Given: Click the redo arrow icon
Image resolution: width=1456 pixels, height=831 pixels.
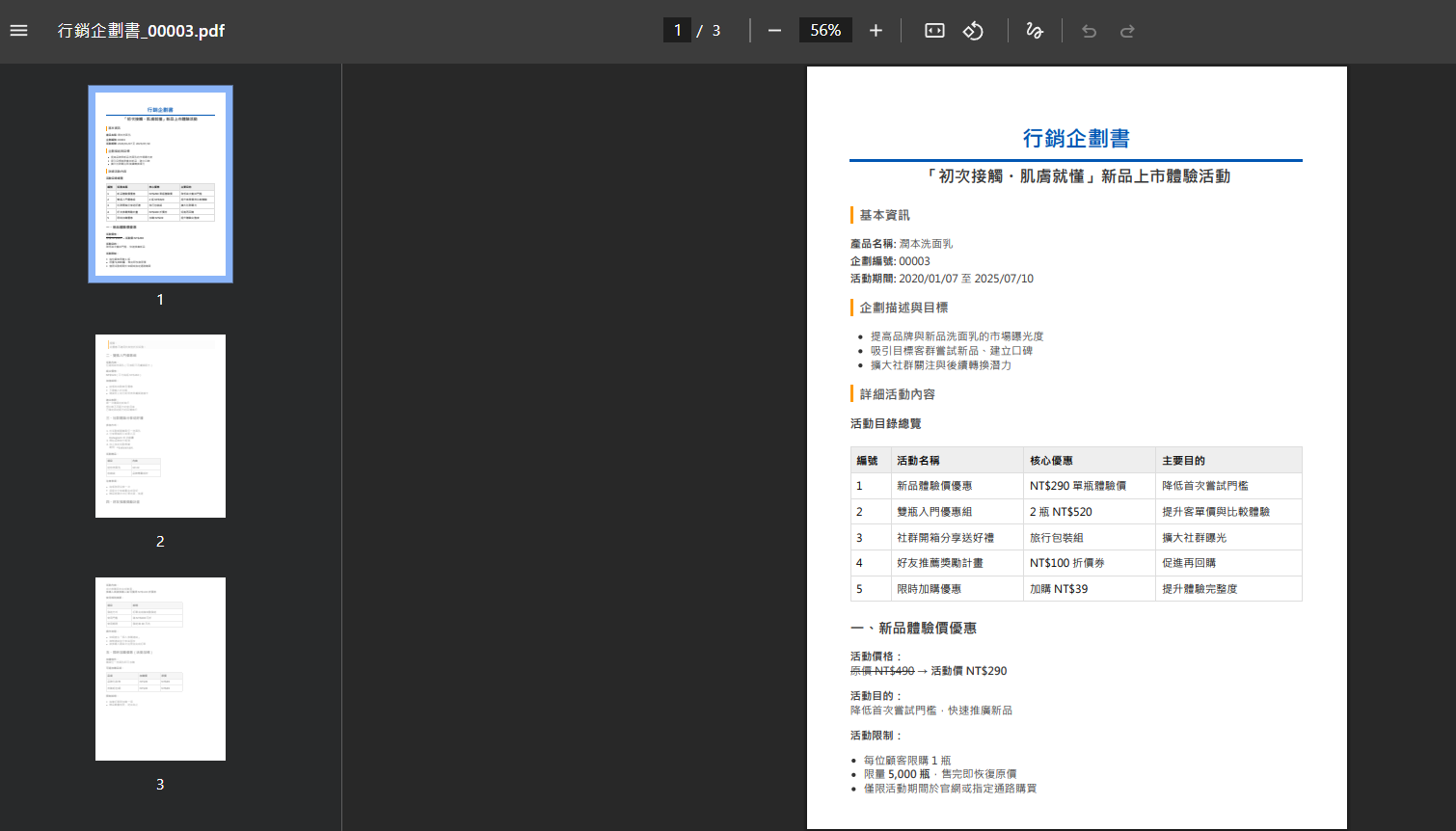Looking at the screenshot, I should (1127, 31).
